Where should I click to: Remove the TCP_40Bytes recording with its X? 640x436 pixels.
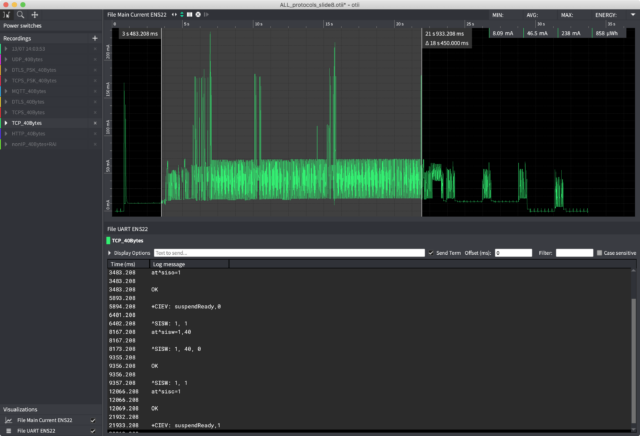95,123
